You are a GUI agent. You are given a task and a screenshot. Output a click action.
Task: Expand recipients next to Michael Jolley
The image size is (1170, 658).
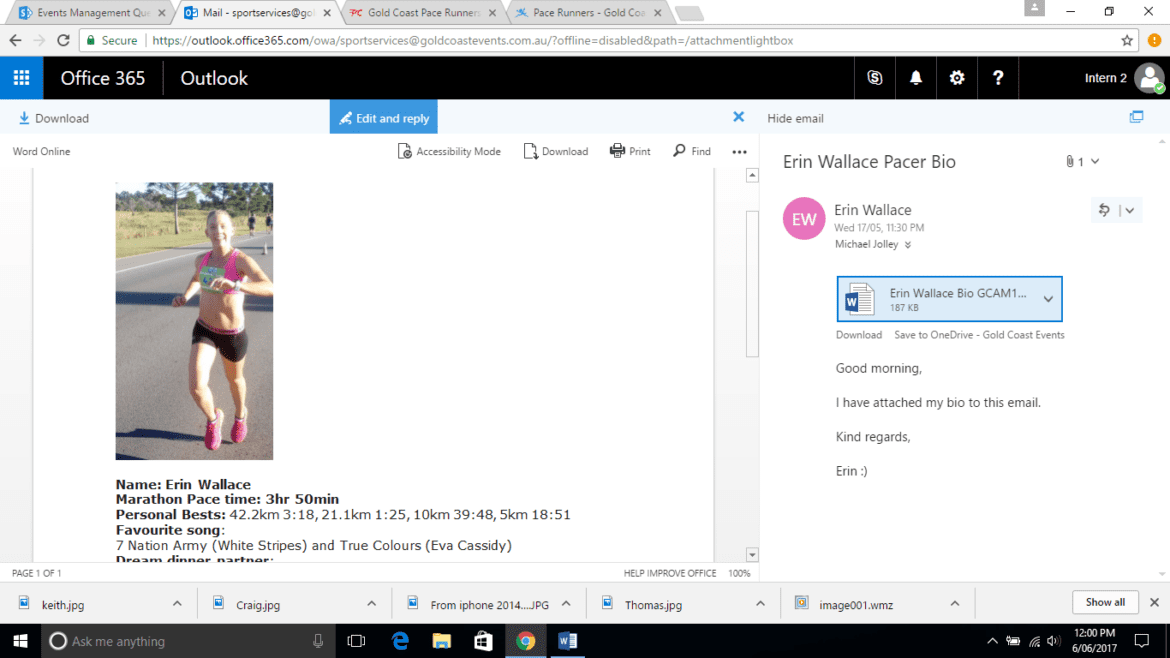908,245
